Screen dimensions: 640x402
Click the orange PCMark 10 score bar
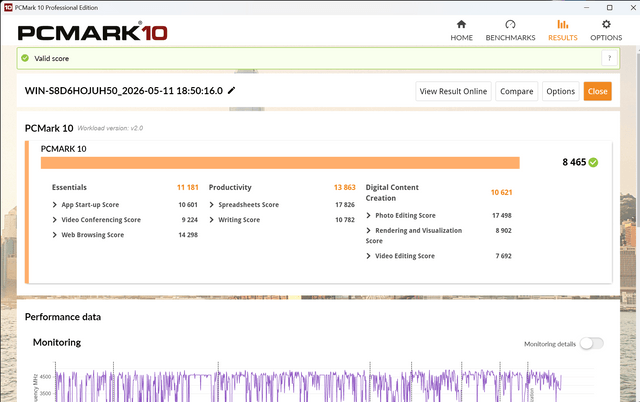click(x=280, y=163)
